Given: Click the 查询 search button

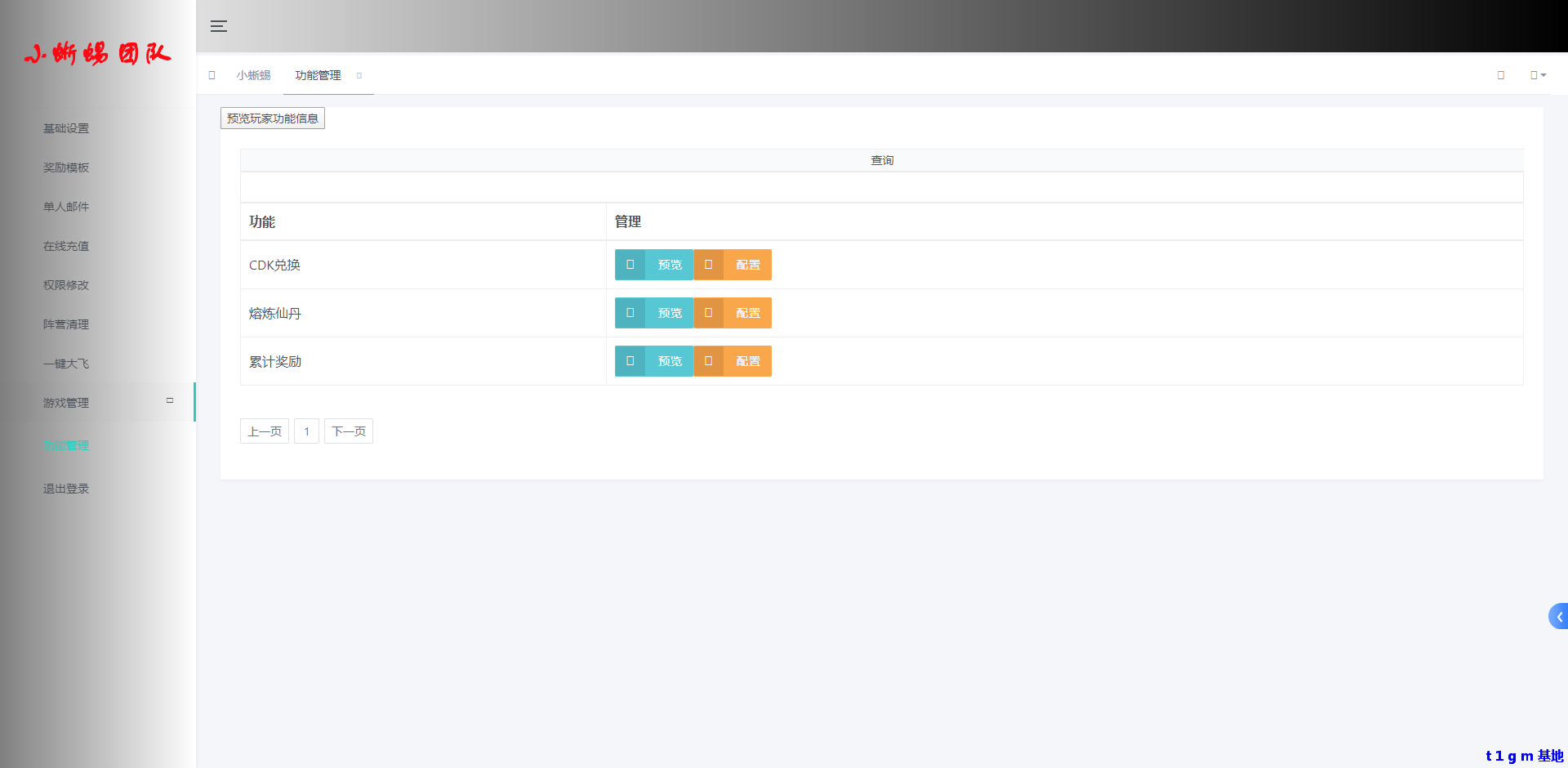Looking at the screenshot, I should [x=882, y=160].
